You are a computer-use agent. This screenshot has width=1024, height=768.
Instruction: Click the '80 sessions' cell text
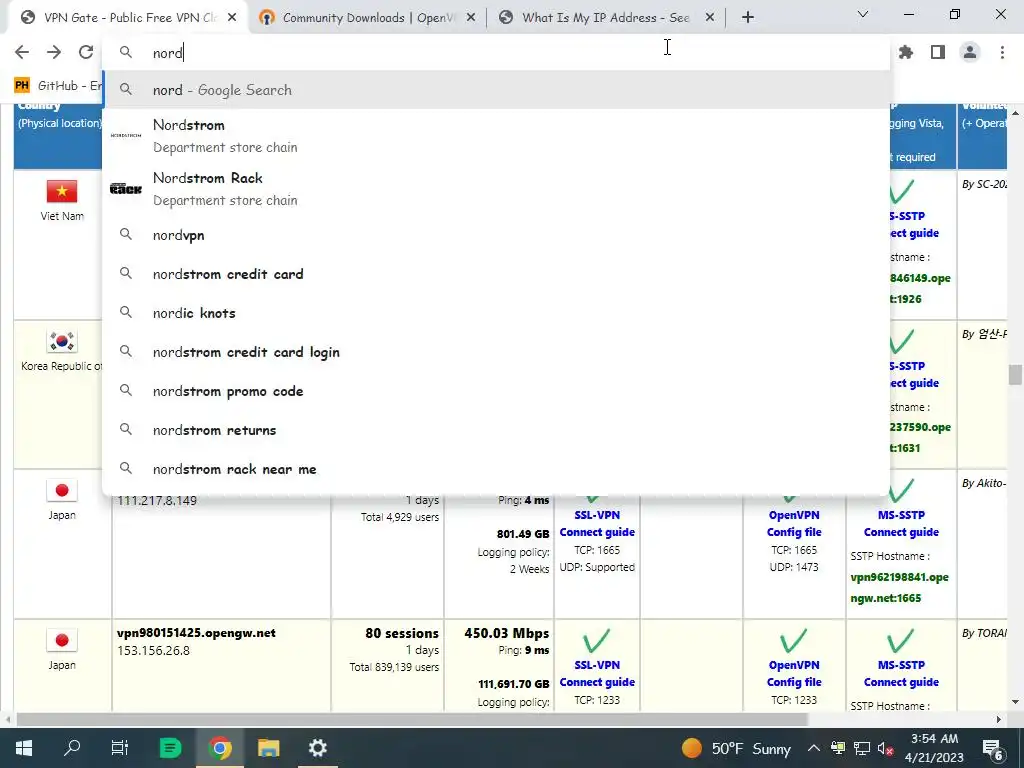[x=402, y=633]
